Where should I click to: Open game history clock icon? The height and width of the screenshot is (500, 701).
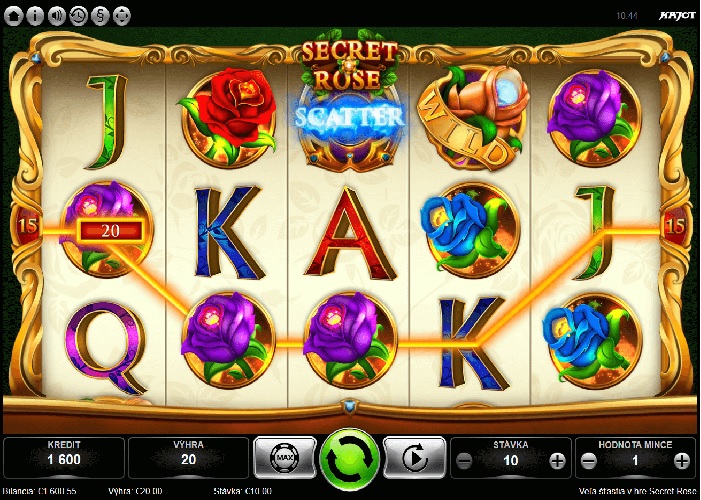coord(78,16)
